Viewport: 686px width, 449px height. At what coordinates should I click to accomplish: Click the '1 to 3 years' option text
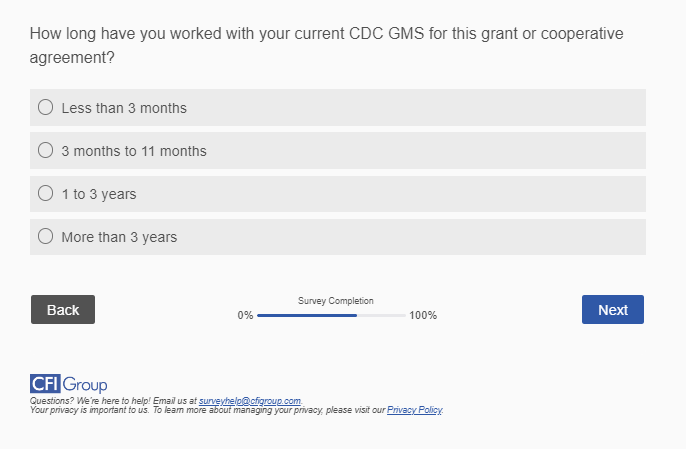(x=98, y=194)
